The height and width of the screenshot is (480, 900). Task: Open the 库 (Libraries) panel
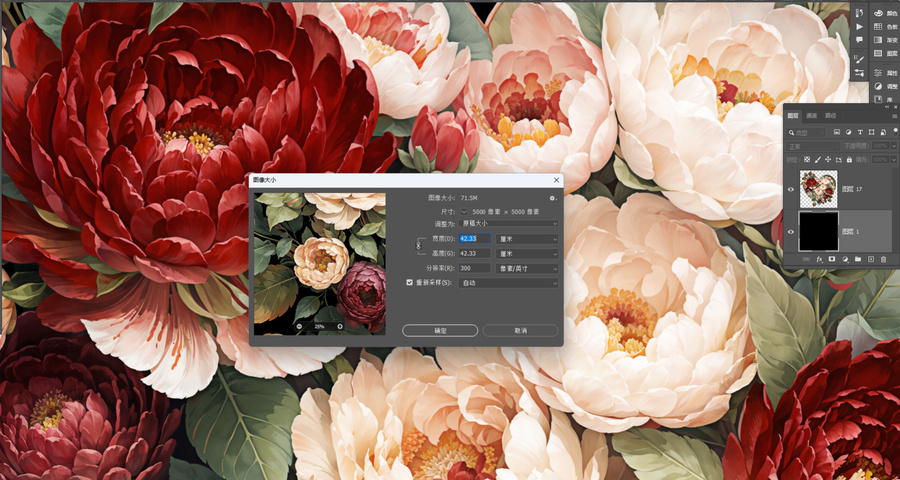pos(885,99)
